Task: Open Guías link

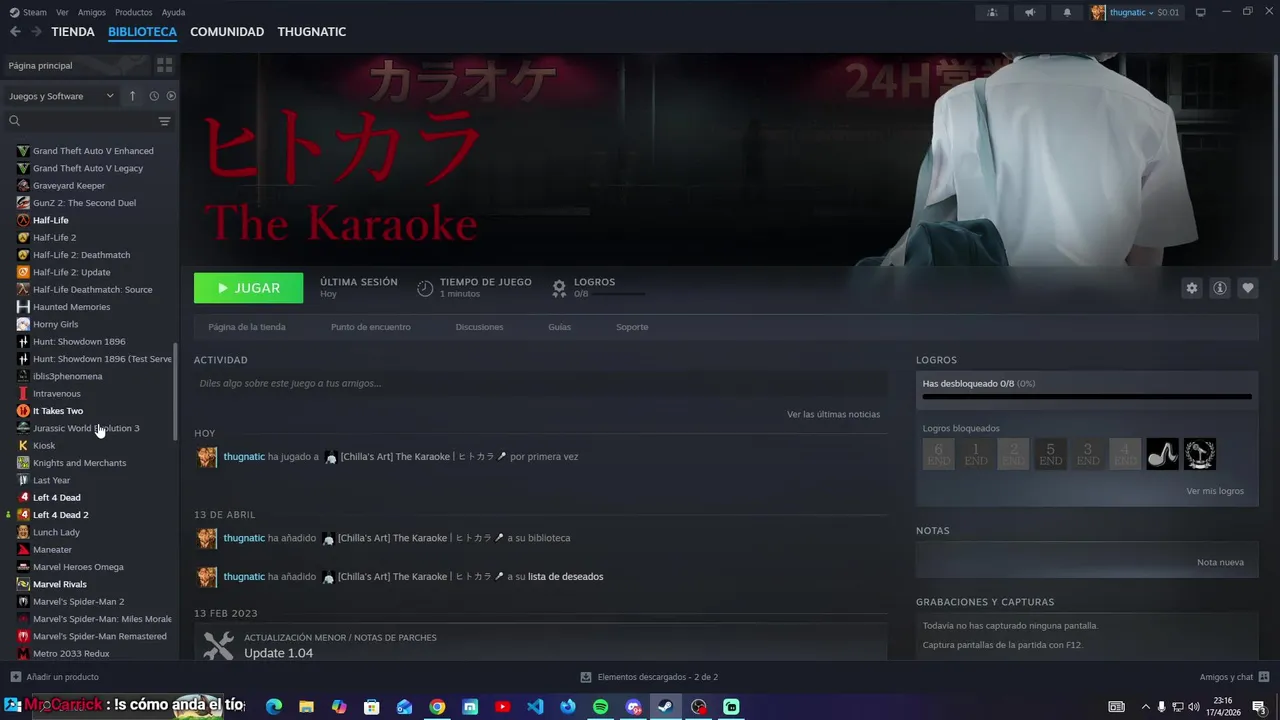Action: point(559,327)
